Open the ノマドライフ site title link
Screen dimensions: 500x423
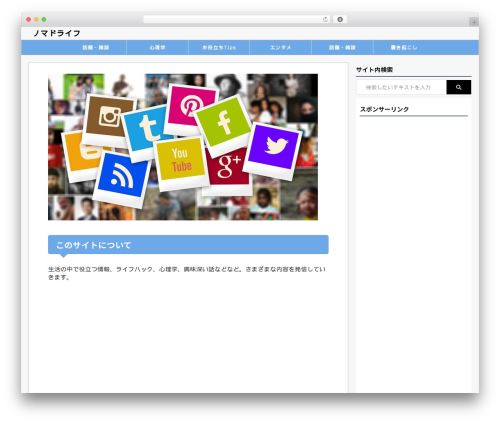coord(57,33)
